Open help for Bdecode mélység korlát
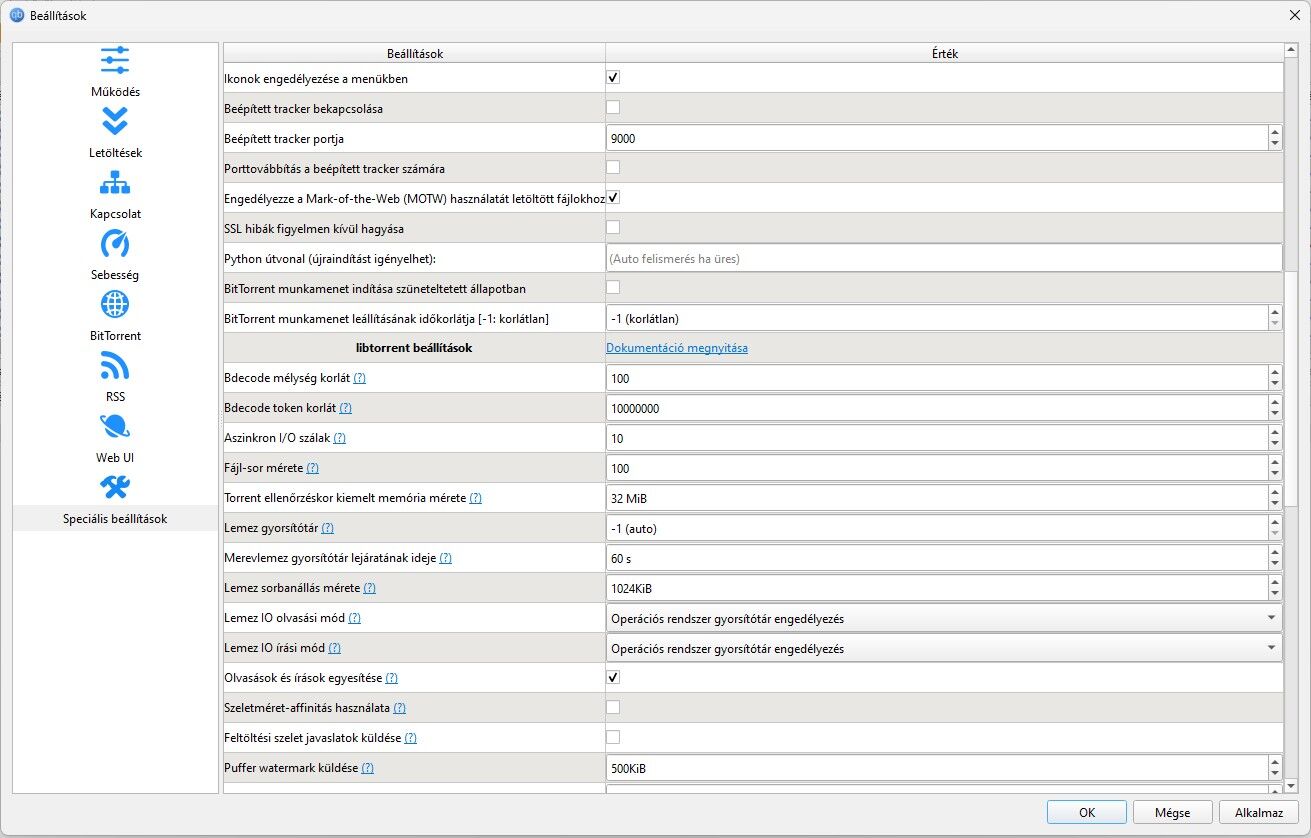The image size is (1311, 838). click(x=360, y=378)
